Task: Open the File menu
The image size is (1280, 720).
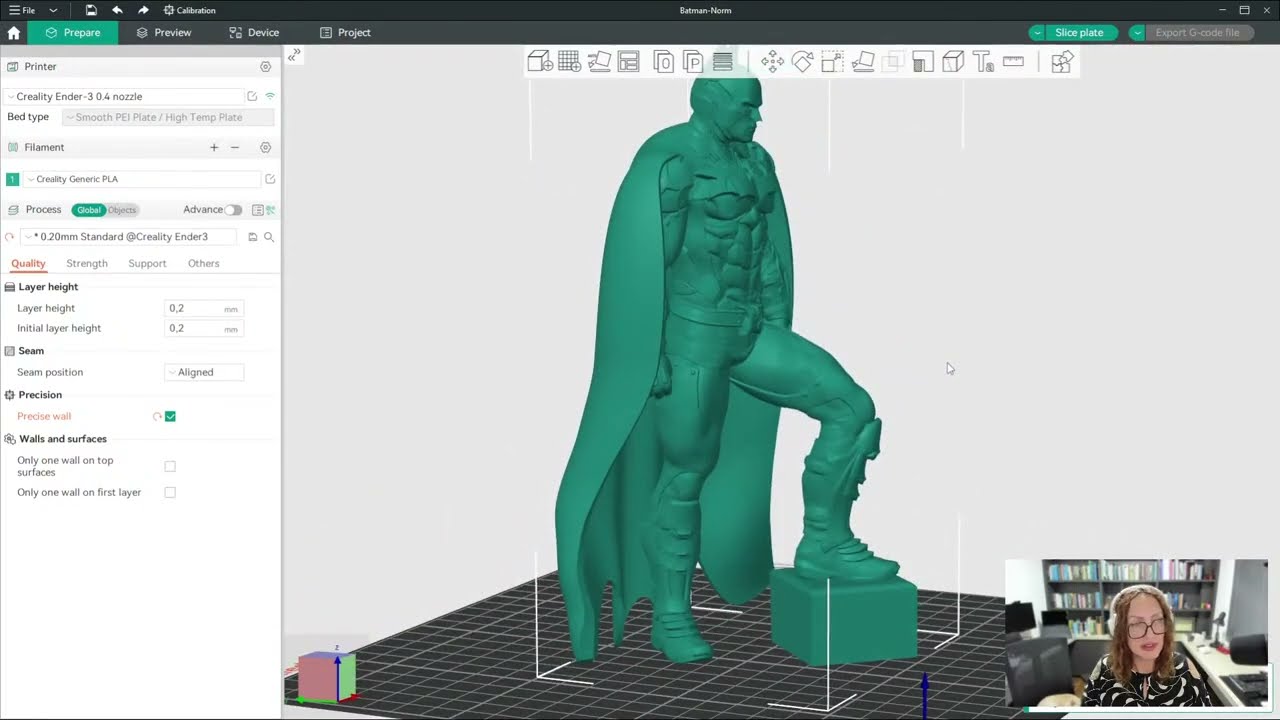Action: [22, 10]
